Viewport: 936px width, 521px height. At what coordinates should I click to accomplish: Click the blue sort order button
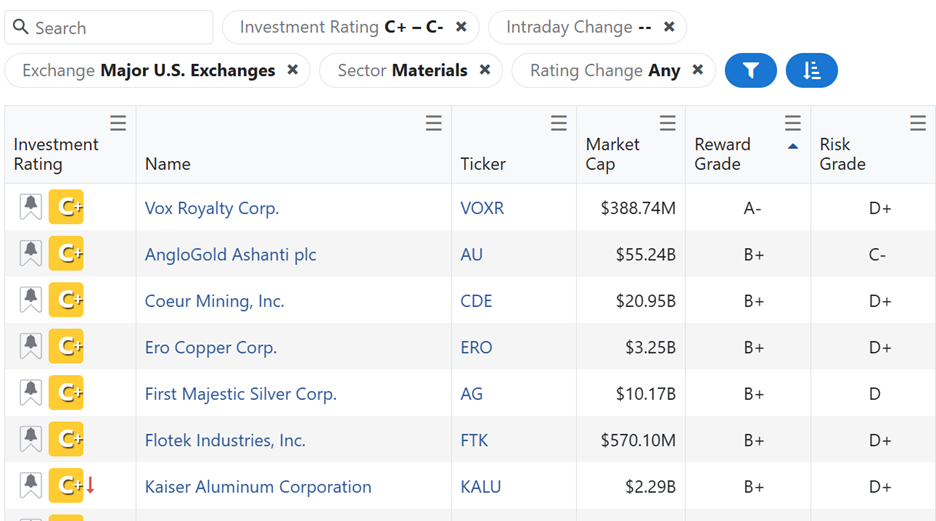point(811,71)
